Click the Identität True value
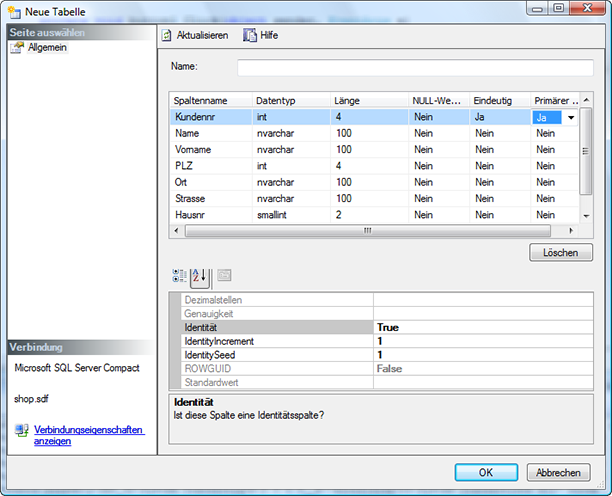Screen dimensions: 612x496 [483, 327]
